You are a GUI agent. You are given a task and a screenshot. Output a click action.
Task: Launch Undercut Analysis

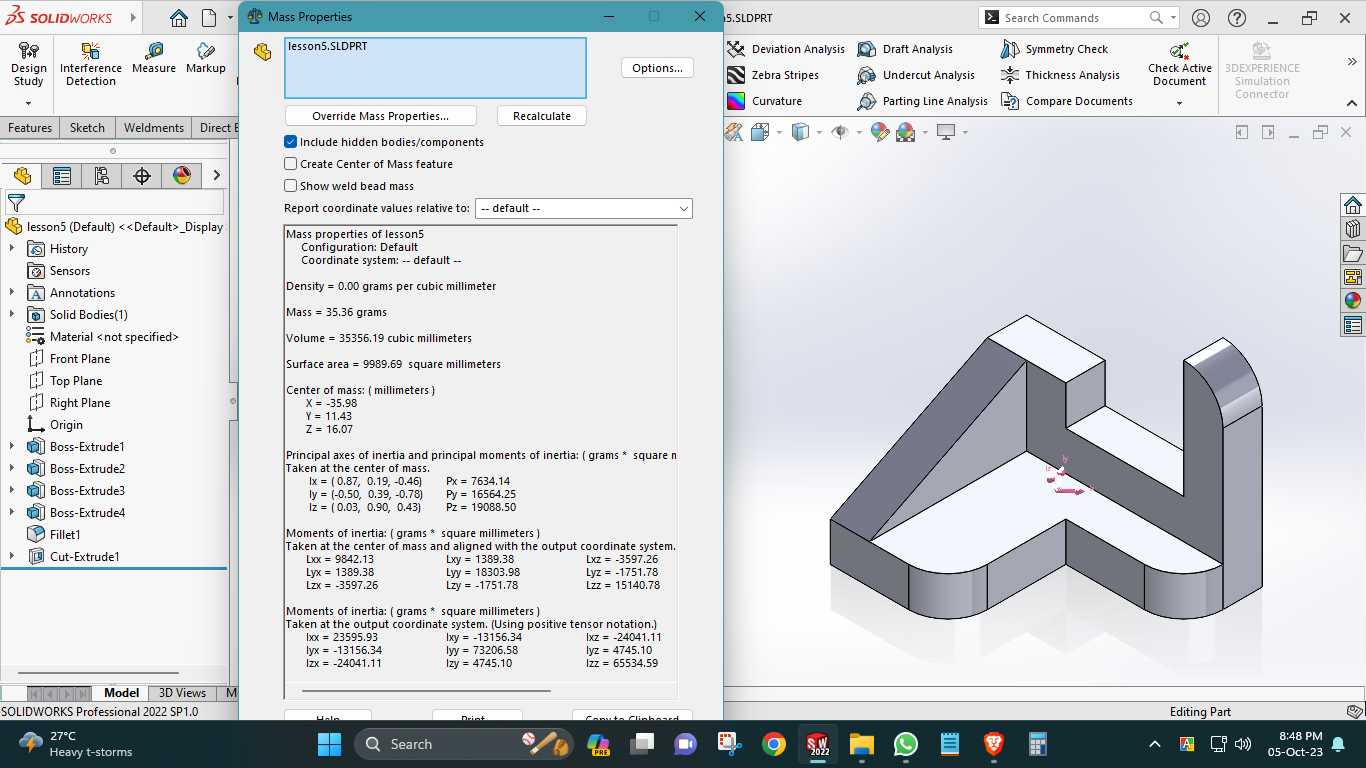click(916, 75)
